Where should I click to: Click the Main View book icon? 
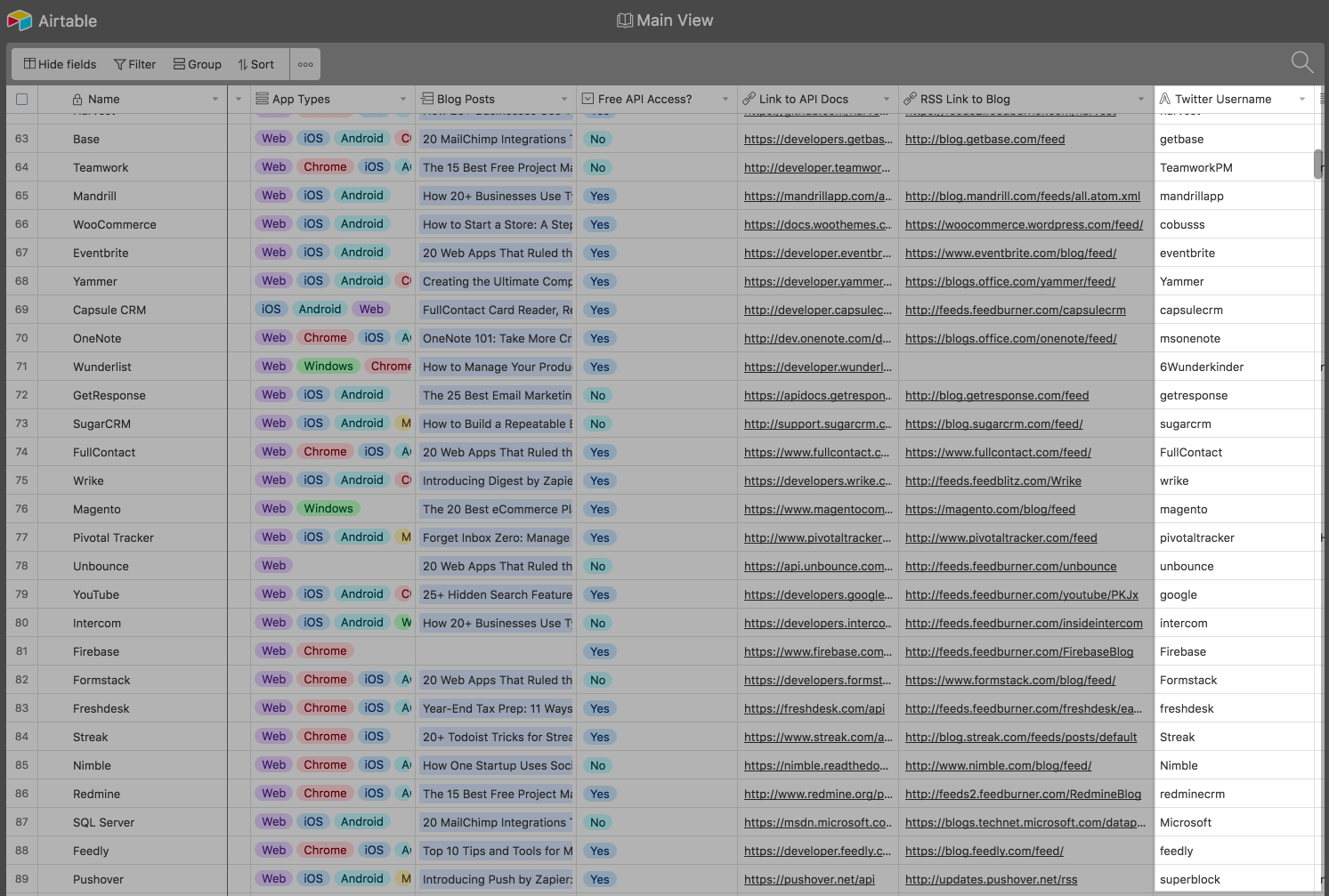[x=625, y=20]
